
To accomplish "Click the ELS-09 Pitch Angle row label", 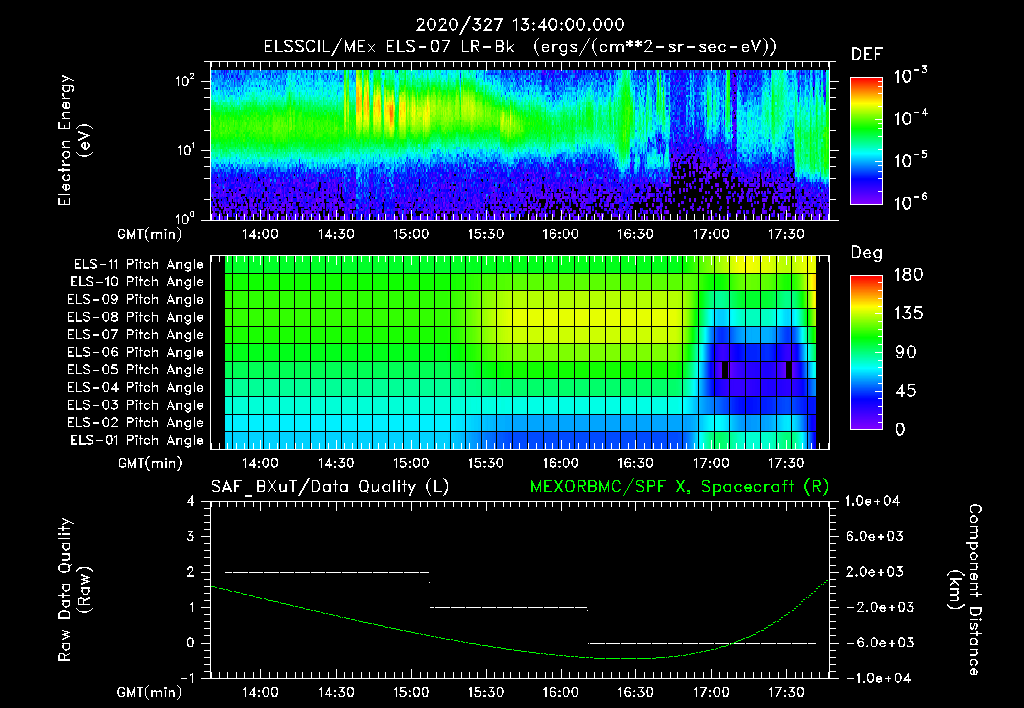I will pos(136,300).
